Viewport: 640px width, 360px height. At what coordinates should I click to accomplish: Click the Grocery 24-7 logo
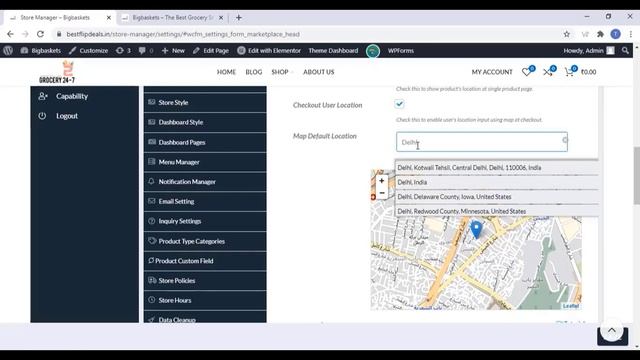(x=57, y=72)
